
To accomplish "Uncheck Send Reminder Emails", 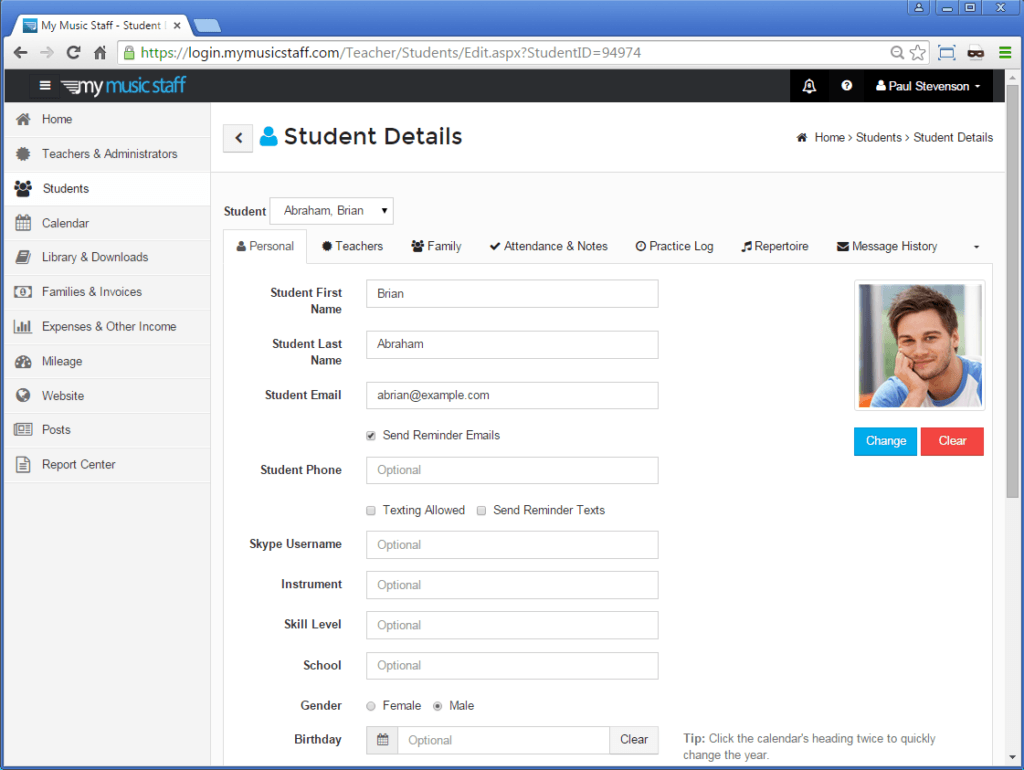I will tap(371, 435).
